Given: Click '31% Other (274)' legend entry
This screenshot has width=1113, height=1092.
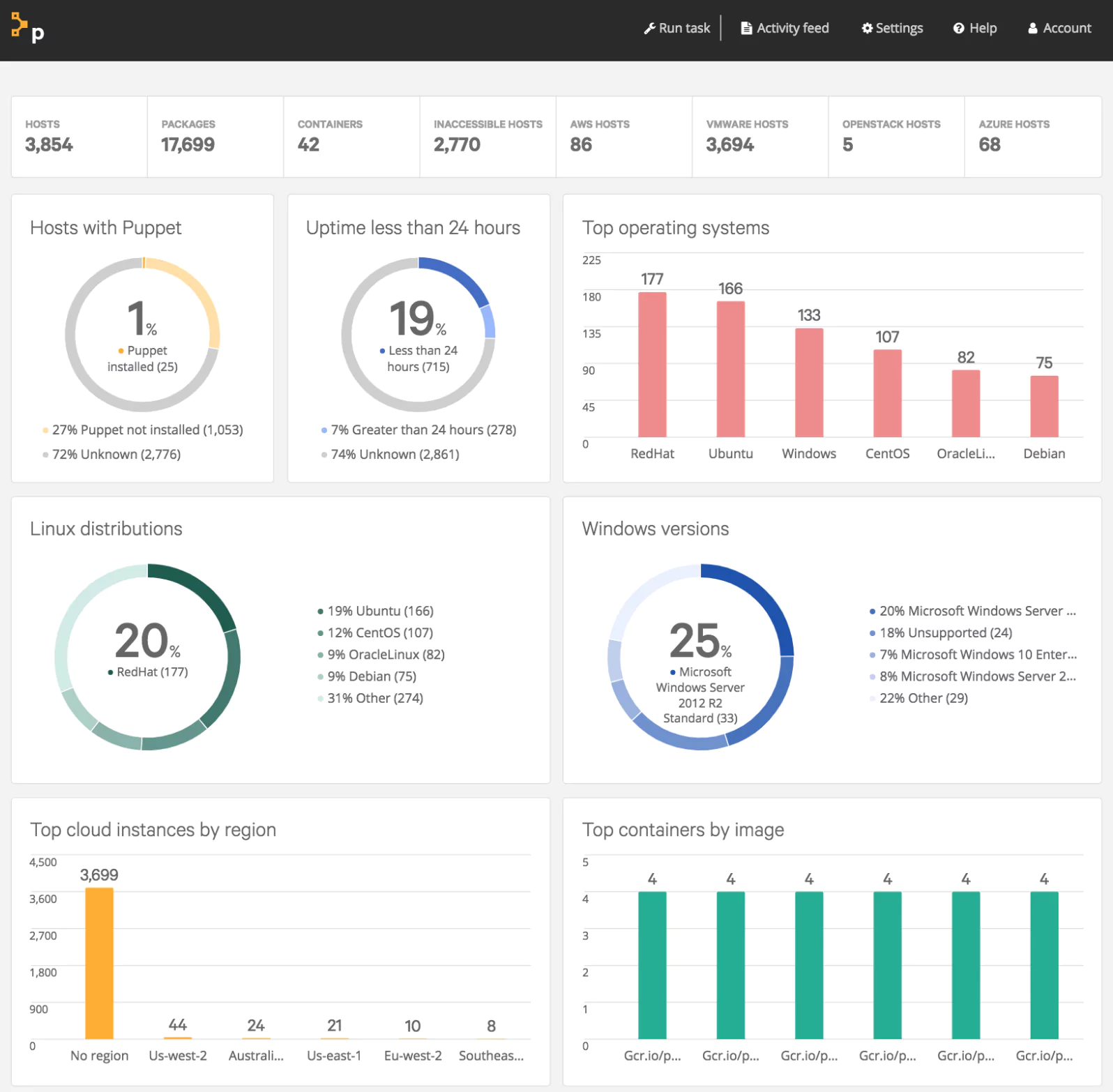Looking at the screenshot, I should point(370,698).
